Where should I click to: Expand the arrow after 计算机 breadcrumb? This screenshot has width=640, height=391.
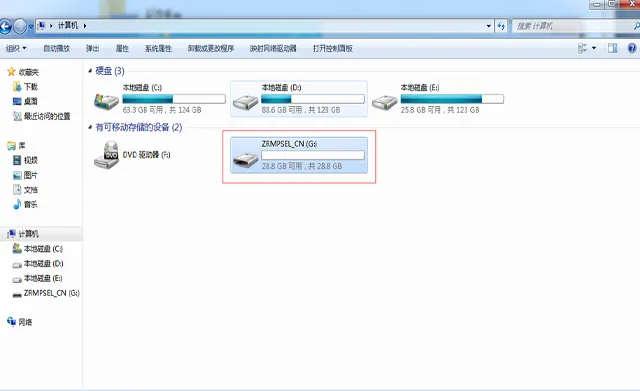click(x=85, y=26)
